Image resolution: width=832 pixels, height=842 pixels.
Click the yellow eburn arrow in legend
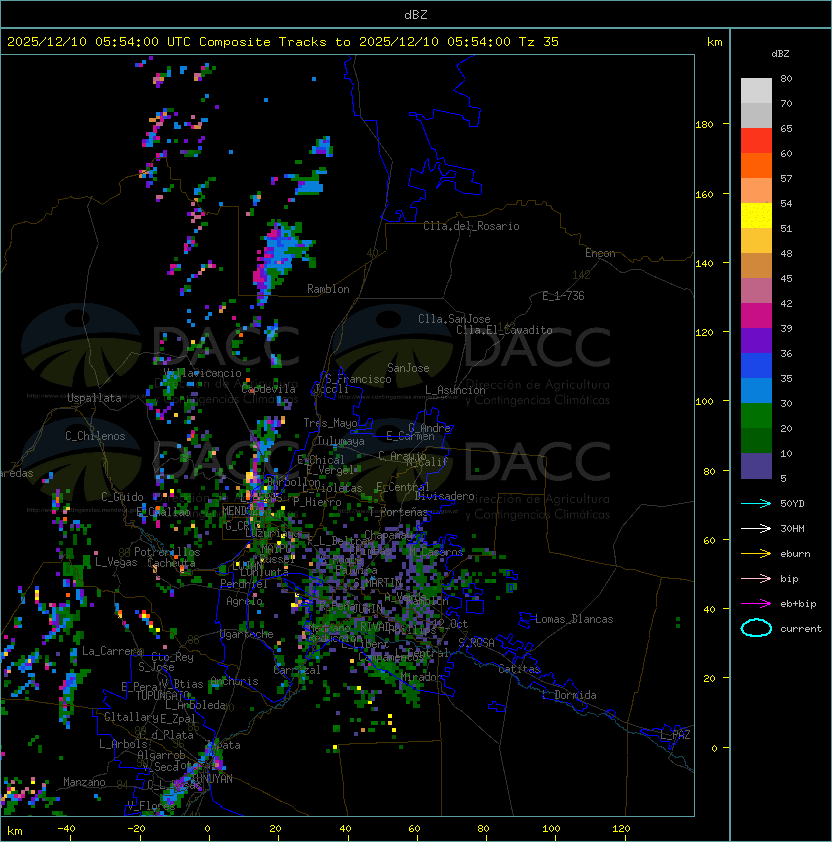(x=756, y=554)
